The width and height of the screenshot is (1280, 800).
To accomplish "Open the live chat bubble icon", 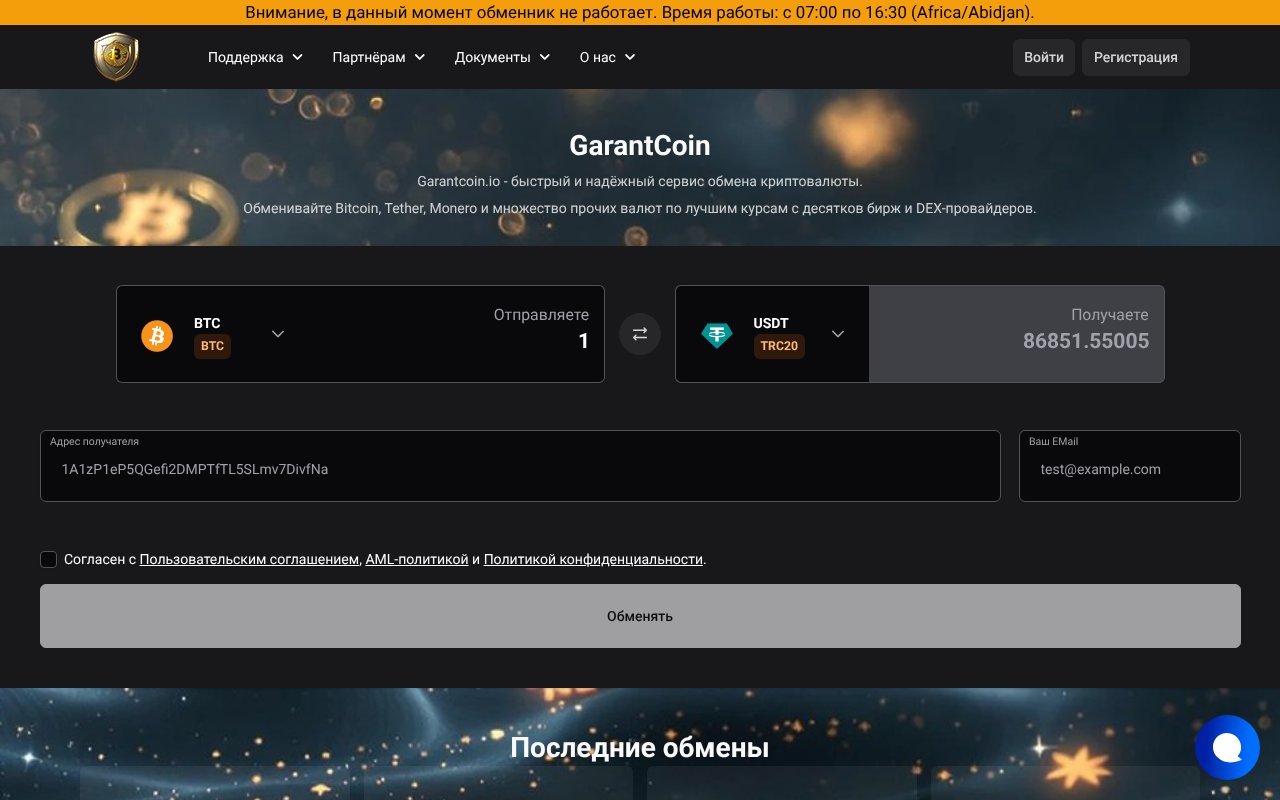I will tap(1228, 747).
